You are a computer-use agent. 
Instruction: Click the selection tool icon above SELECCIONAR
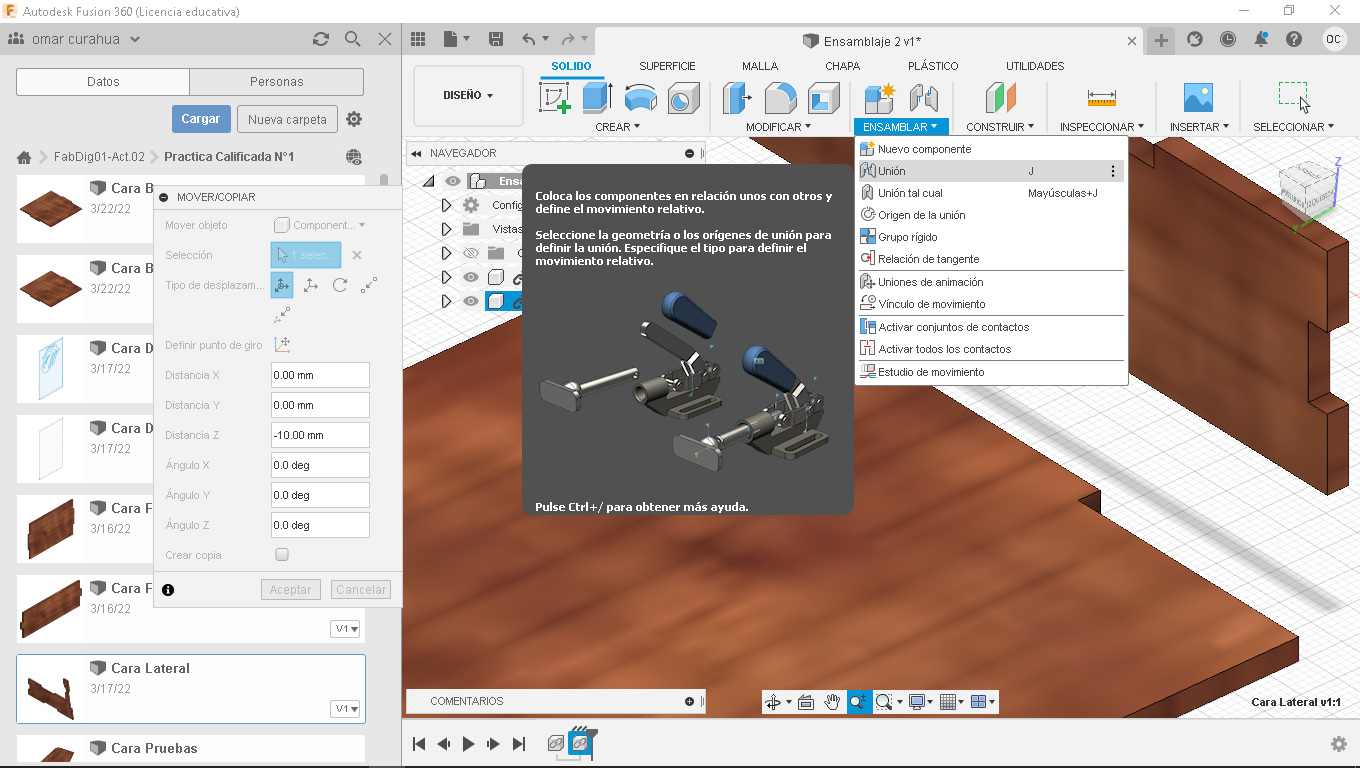coord(1294,97)
